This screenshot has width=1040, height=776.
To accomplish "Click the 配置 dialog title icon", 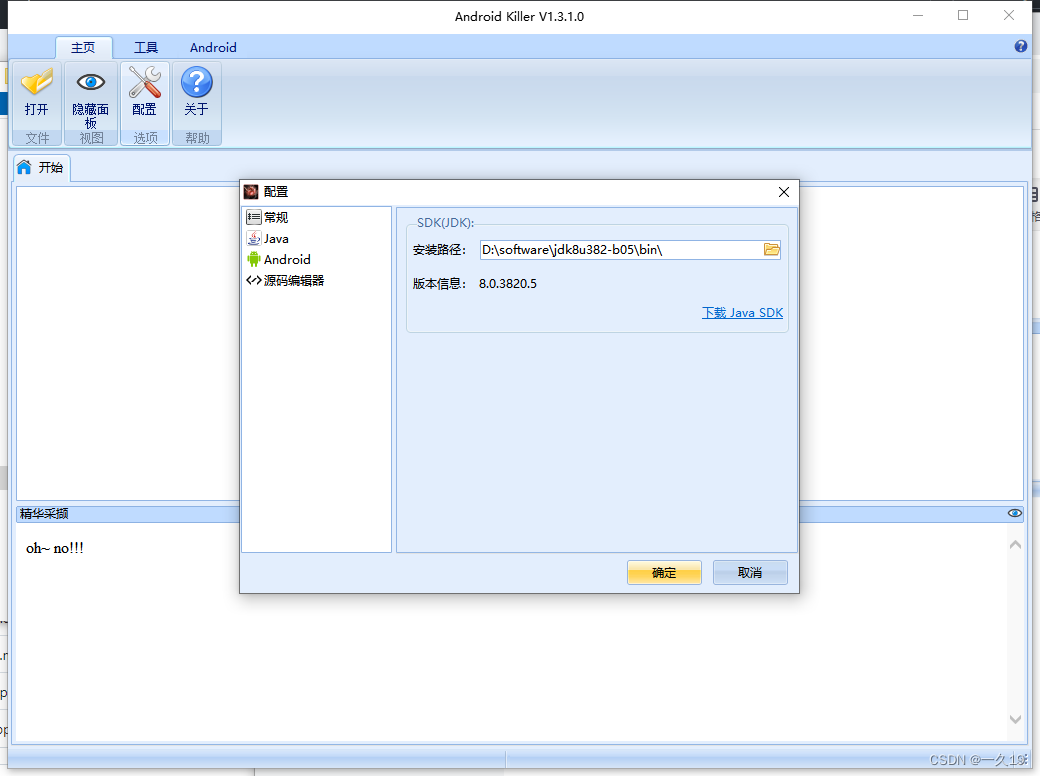I will coord(251,192).
